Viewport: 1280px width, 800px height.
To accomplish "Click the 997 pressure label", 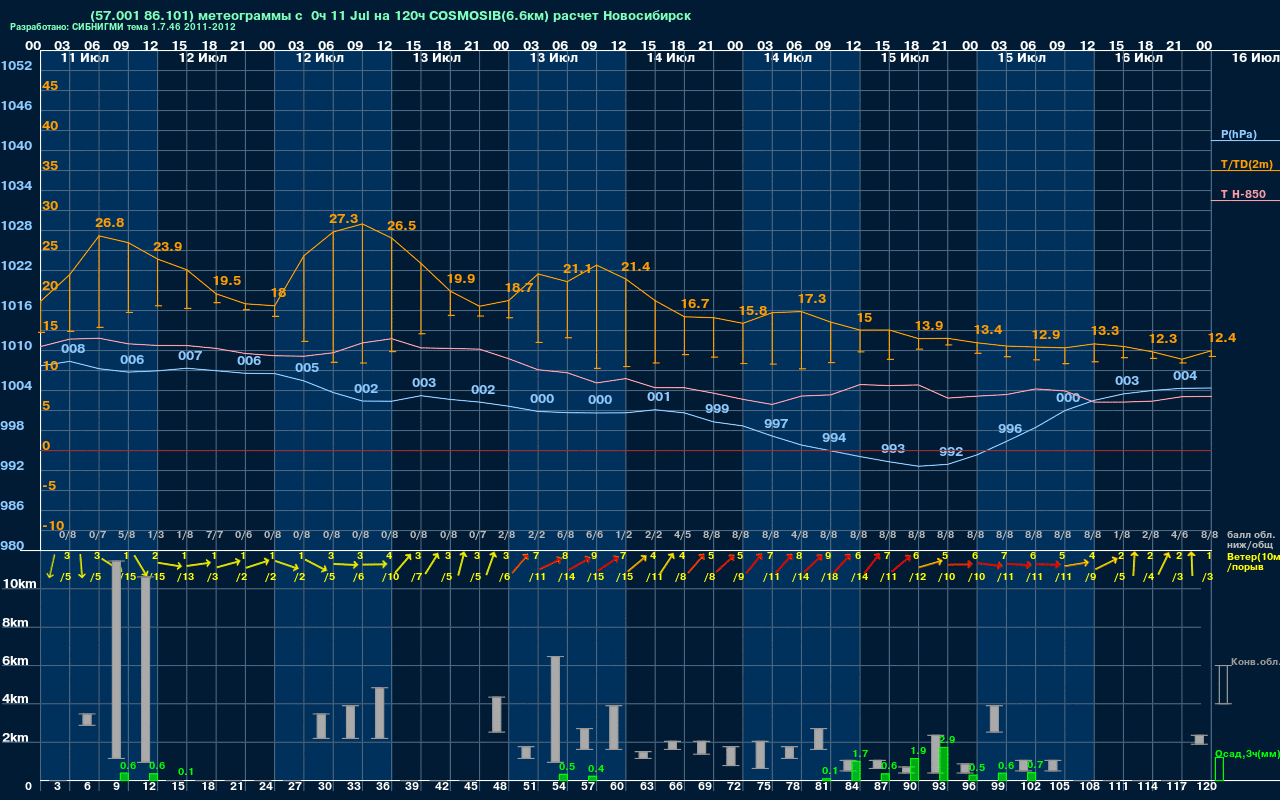I will [x=776, y=423].
